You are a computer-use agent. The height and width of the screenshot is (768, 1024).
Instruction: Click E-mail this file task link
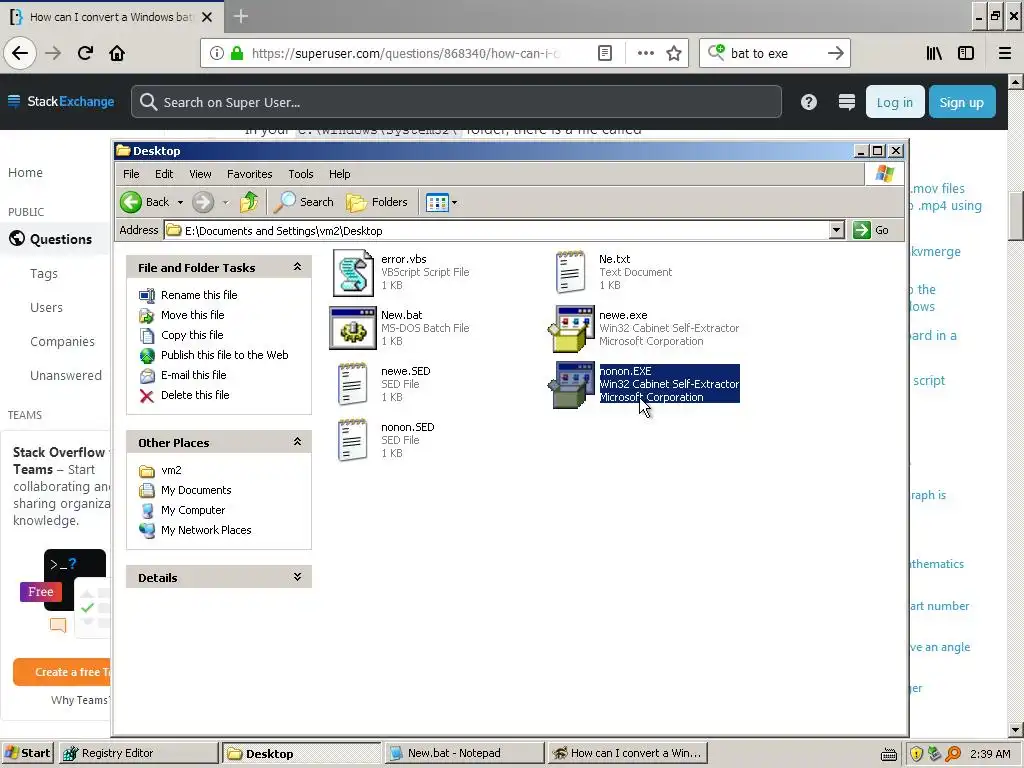[x=193, y=375]
